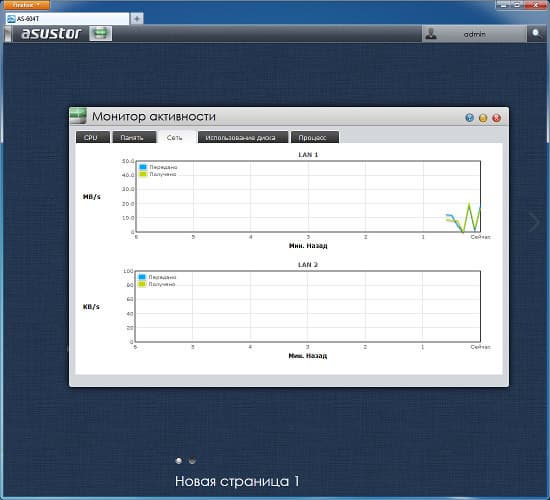Minimize Монитор активности with the yellow button
The image size is (550, 500).
pyautogui.click(x=483, y=118)
